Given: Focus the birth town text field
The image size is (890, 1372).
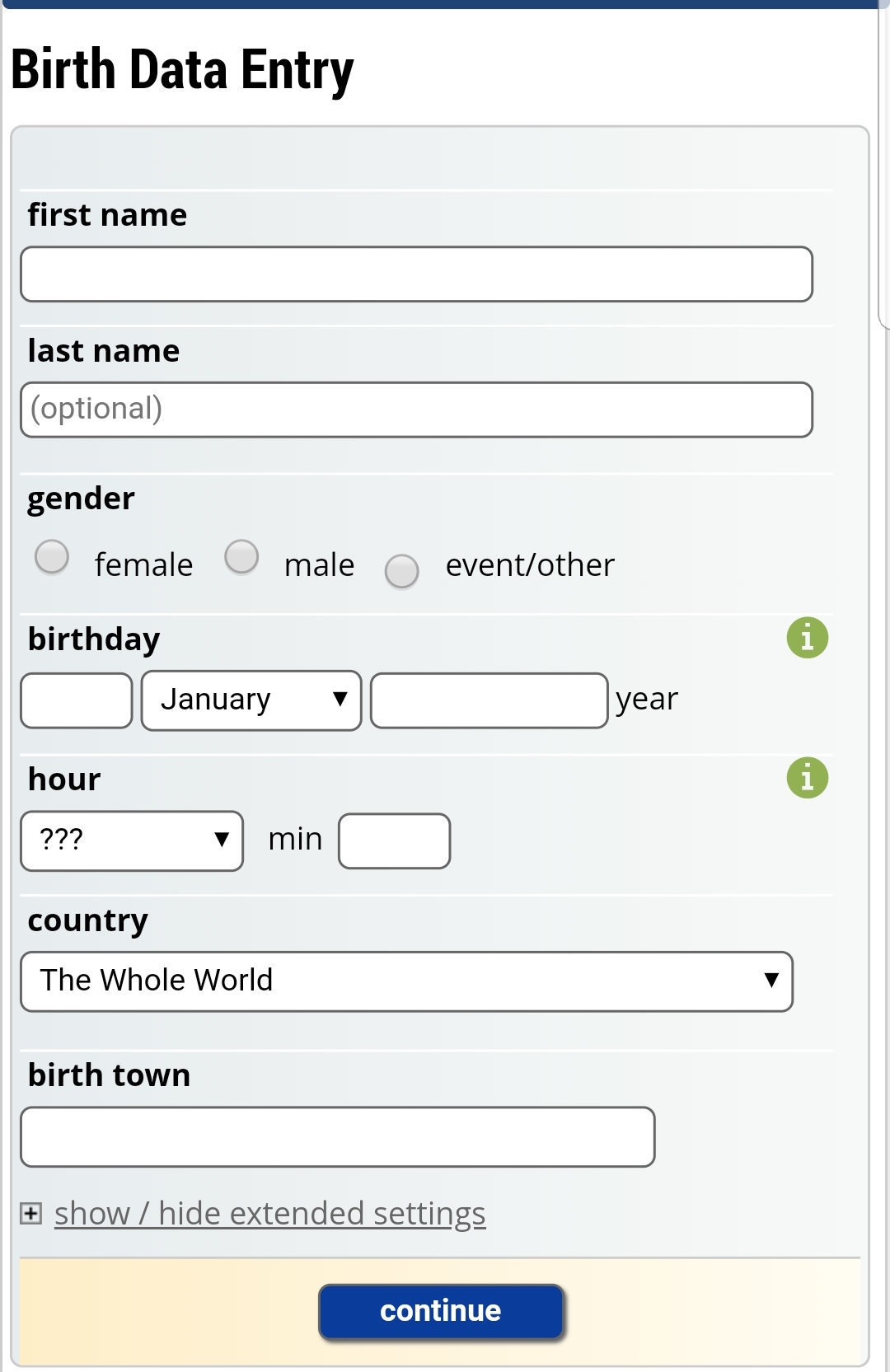Looking at the screenshot, I should coord(338,1137).
